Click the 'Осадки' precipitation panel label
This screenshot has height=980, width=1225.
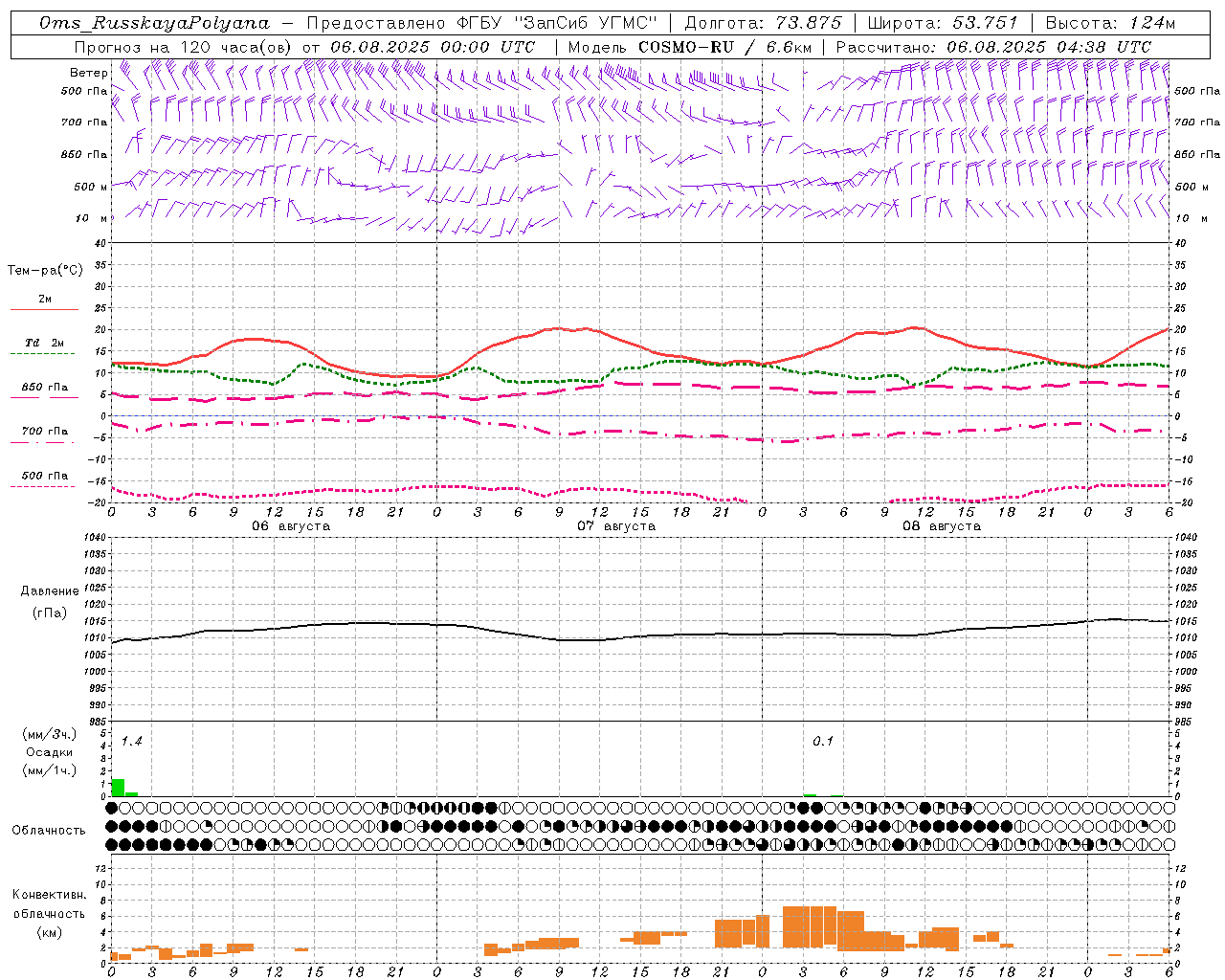[x=50, y=752]
